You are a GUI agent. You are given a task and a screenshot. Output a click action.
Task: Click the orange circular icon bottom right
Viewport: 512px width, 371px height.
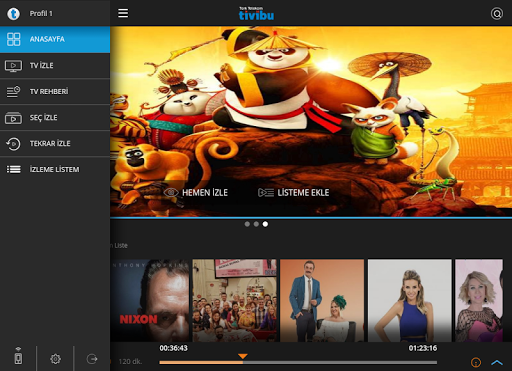coord(476,362)
